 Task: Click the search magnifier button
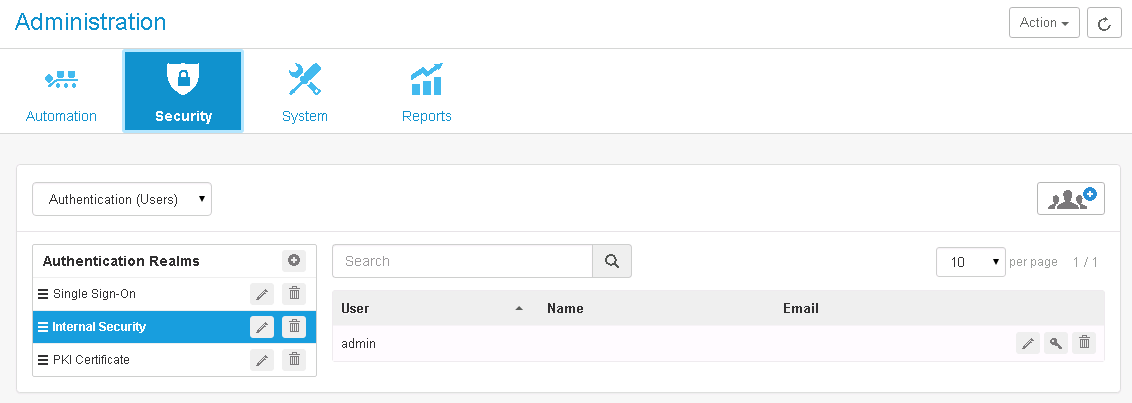point(612,261)
